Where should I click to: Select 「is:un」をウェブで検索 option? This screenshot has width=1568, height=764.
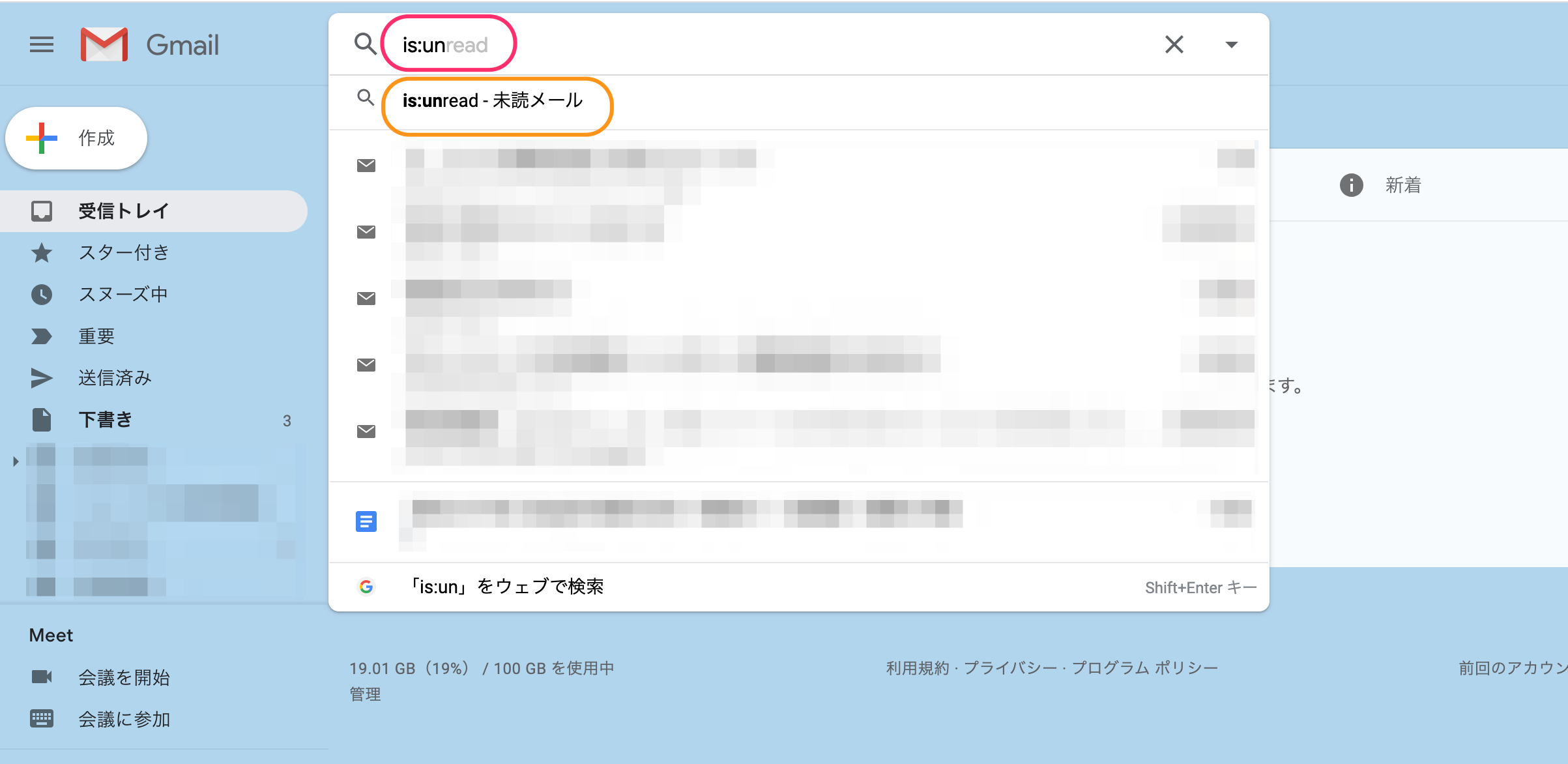click(x=799, y=587)
